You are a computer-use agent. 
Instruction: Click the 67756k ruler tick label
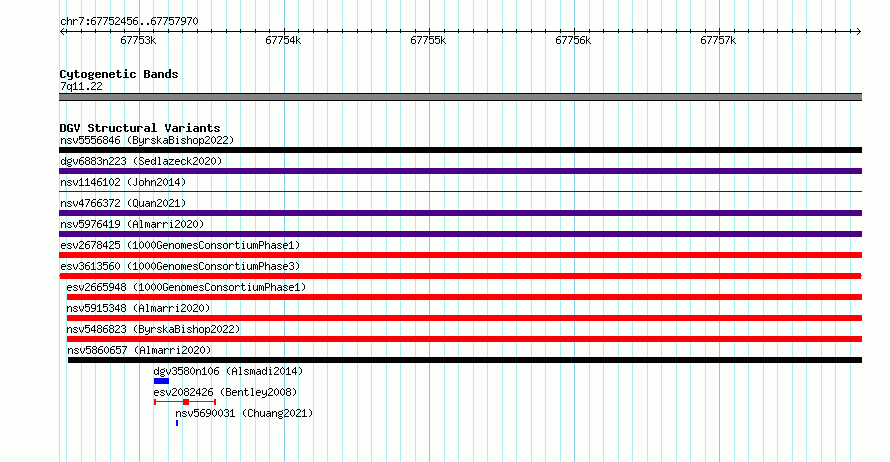(573, 40)
